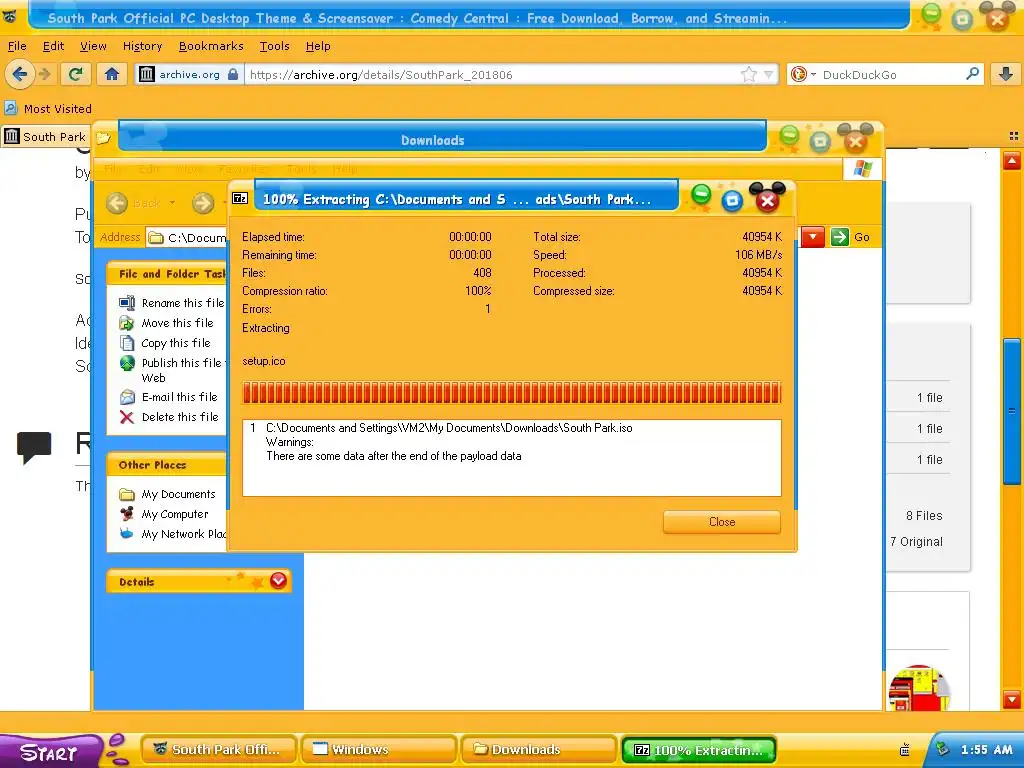The height and width of the screenshot is (768, 1024).
Task: Click the Start button
Action: point(51,751)
